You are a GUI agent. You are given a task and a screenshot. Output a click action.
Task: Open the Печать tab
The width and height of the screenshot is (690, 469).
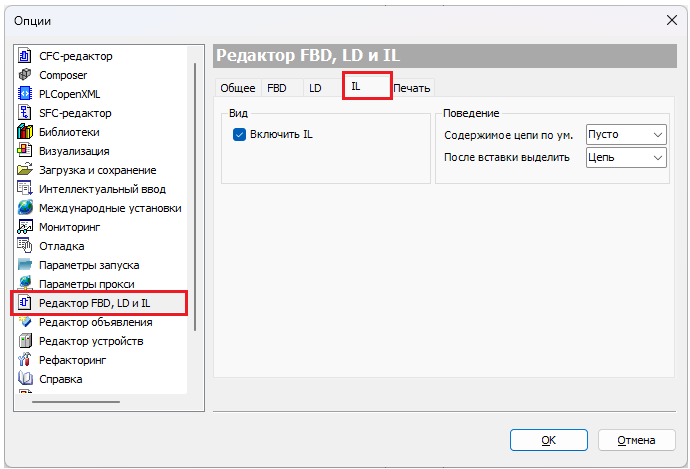click(412, 88)
